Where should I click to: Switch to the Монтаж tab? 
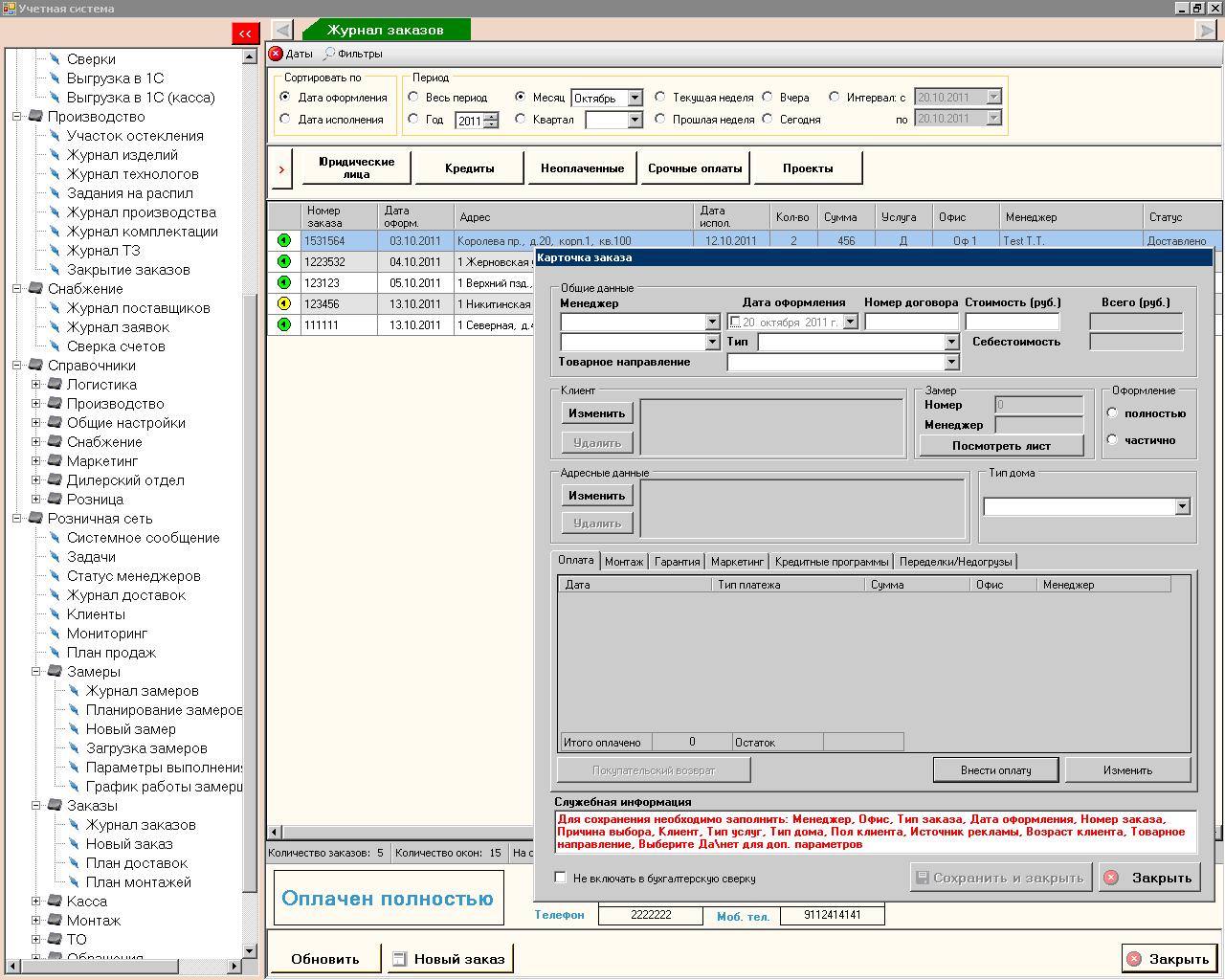(x=624, y=562)
